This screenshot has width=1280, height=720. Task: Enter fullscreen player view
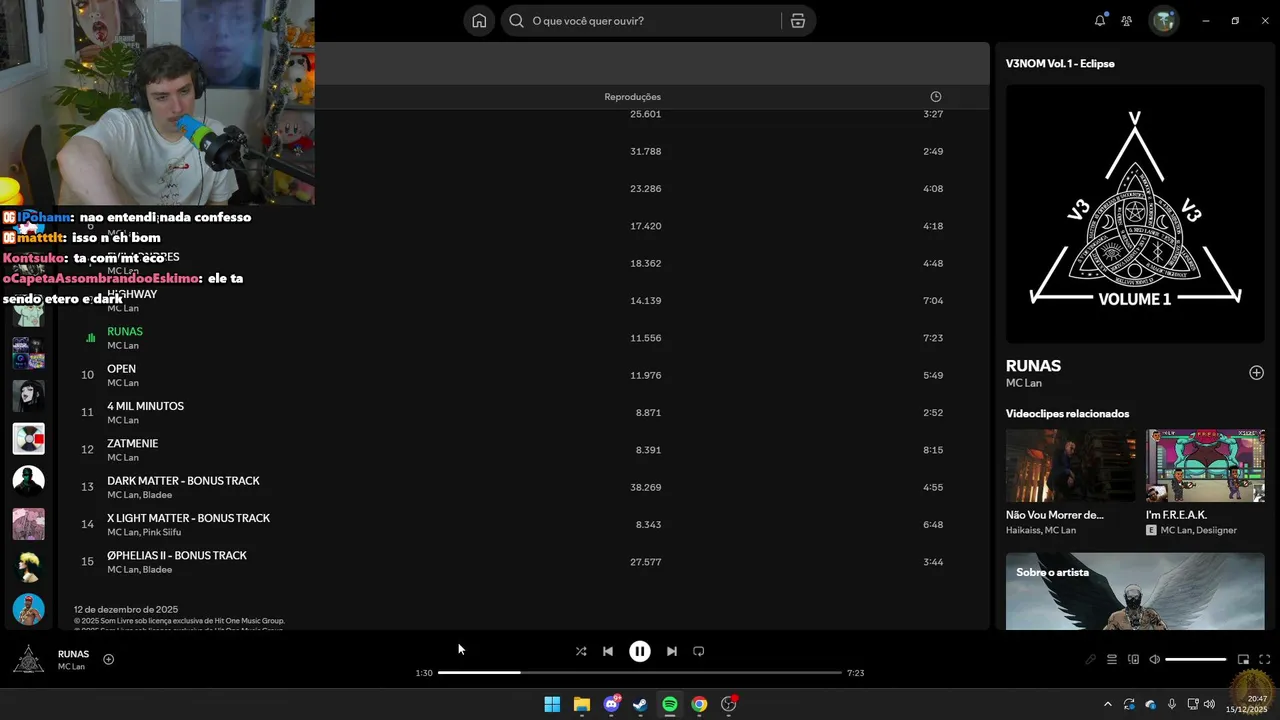(x=1265, y=660)
